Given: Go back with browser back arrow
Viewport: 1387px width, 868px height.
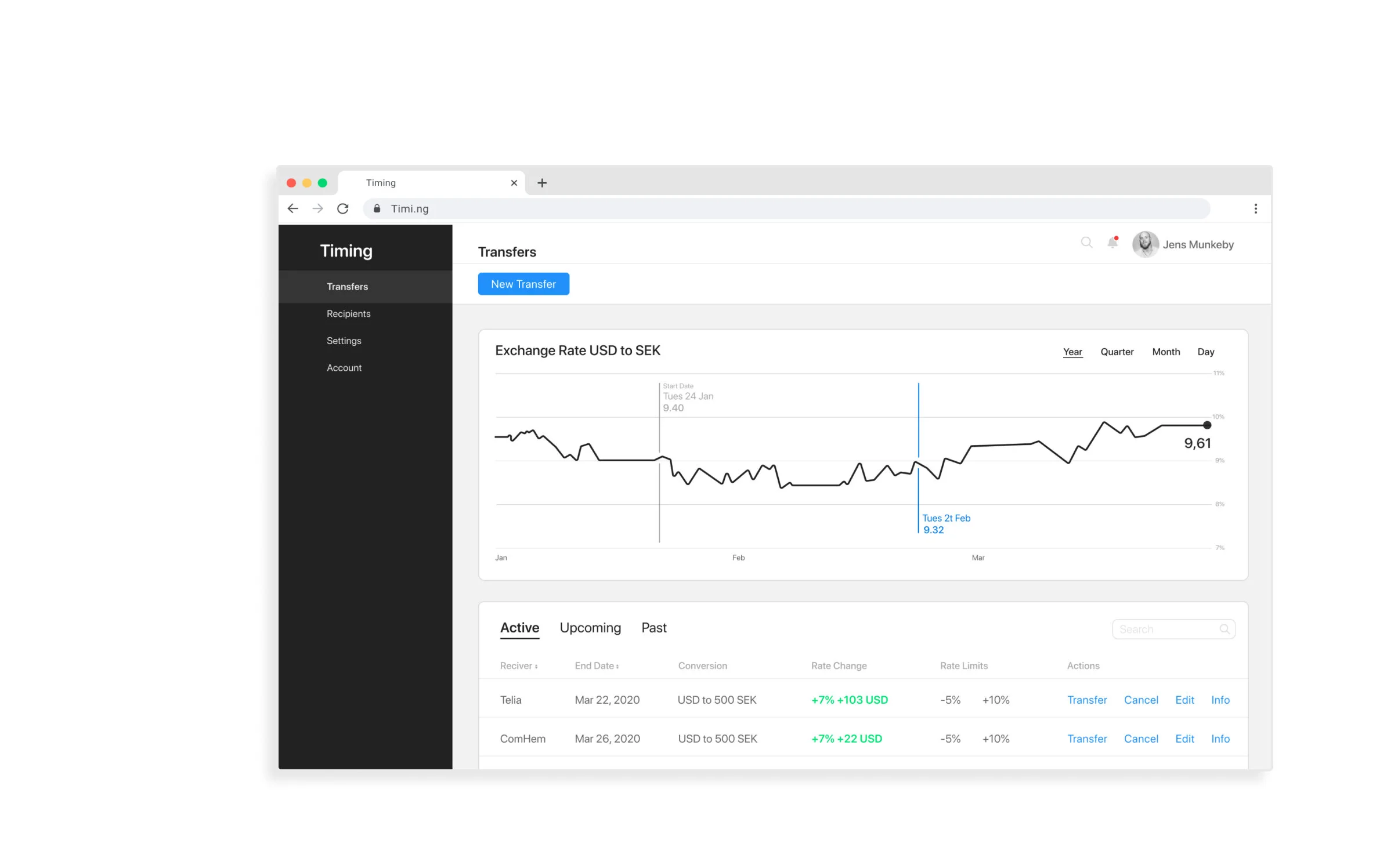Looking at the screenshot, I should (293, 208).
